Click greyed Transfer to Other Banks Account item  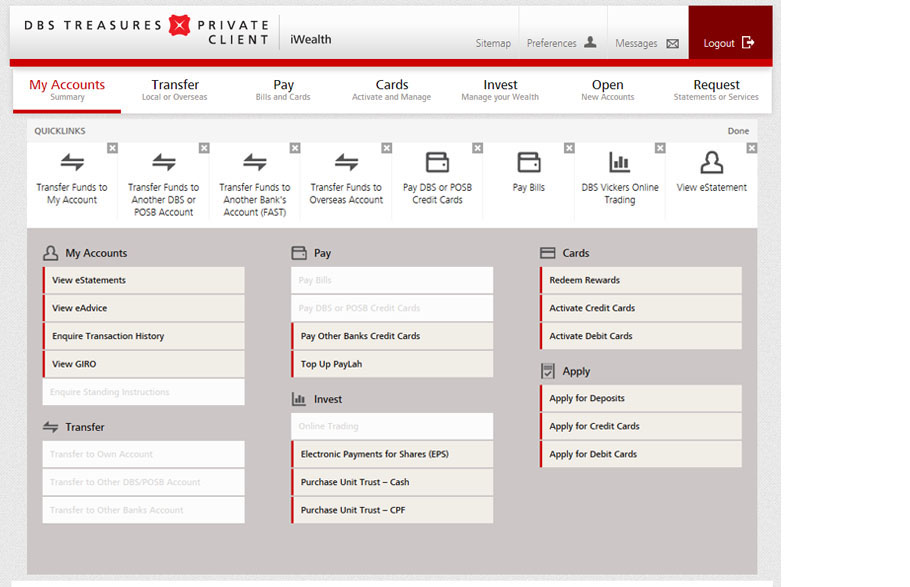(143, 510)
